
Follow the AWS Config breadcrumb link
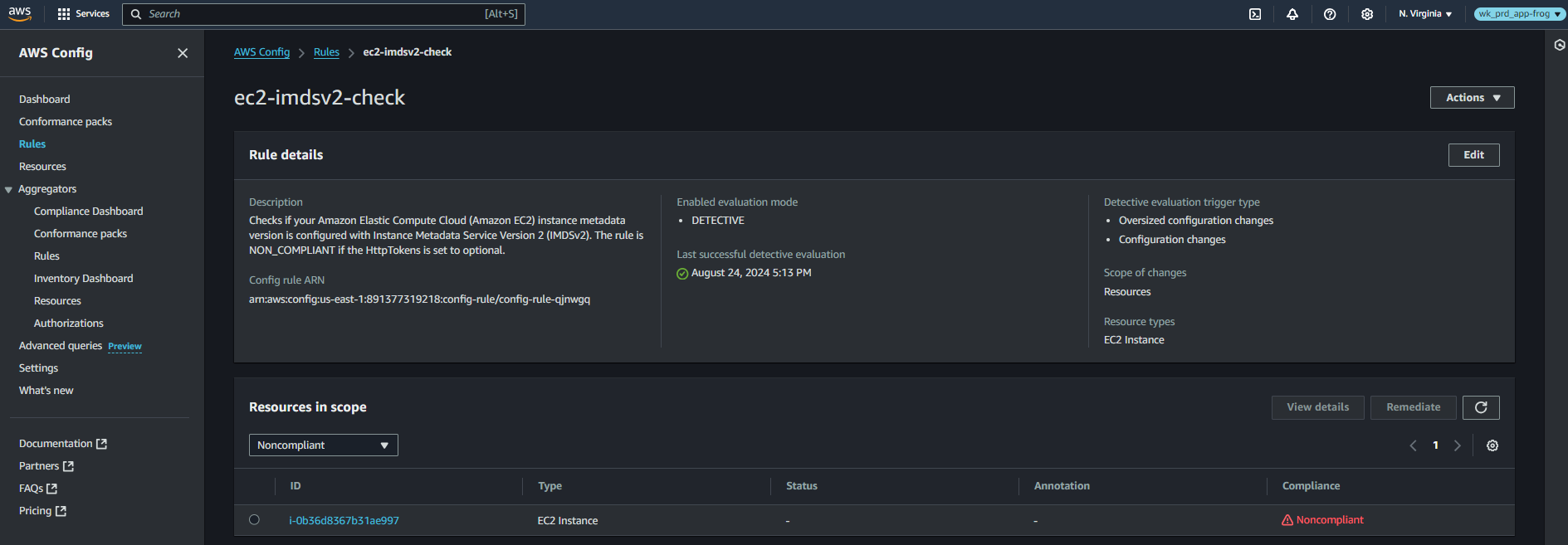pyautogui.click(x=261, y=52)
